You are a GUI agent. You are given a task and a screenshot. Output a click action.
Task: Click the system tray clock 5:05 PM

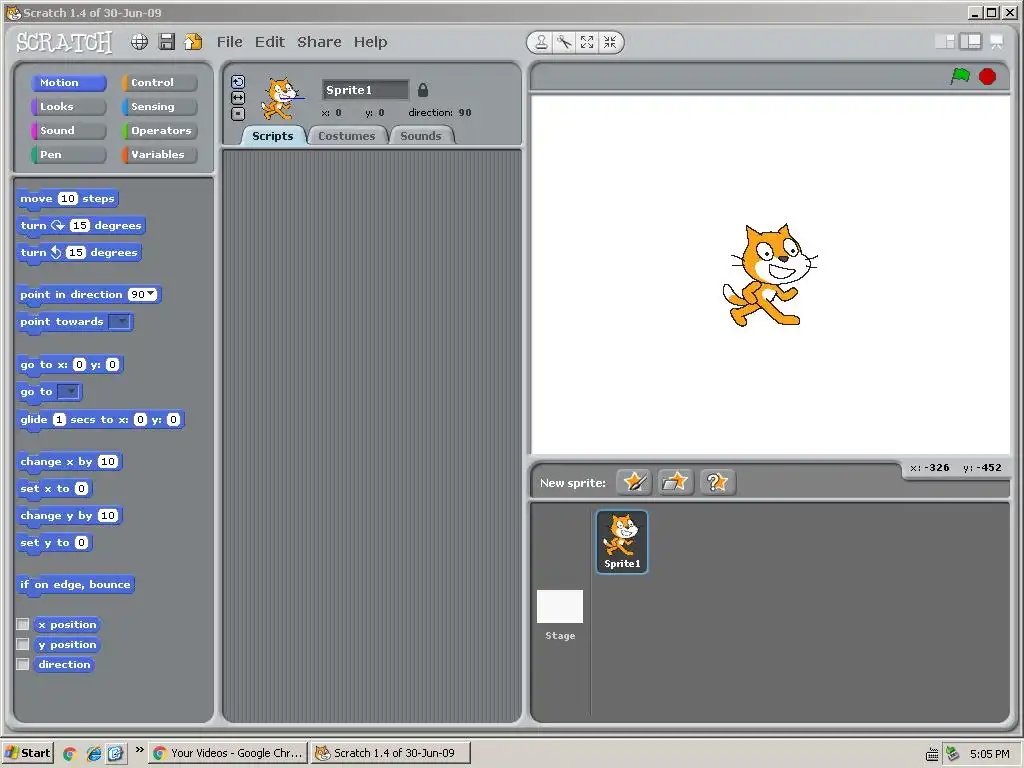(989, 754)
